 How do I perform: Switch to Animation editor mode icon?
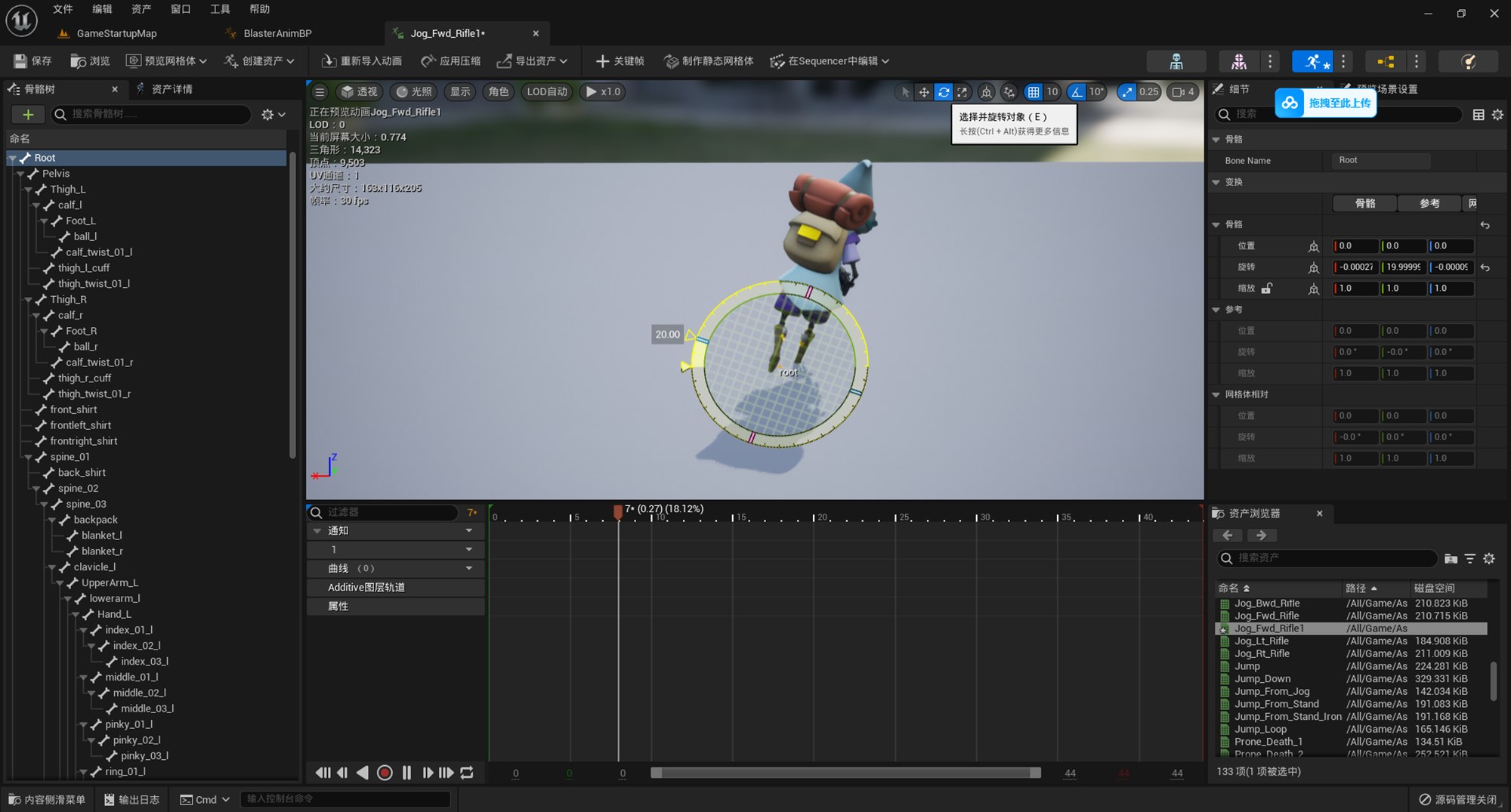pyautogui.click(x=1313, y=61)
